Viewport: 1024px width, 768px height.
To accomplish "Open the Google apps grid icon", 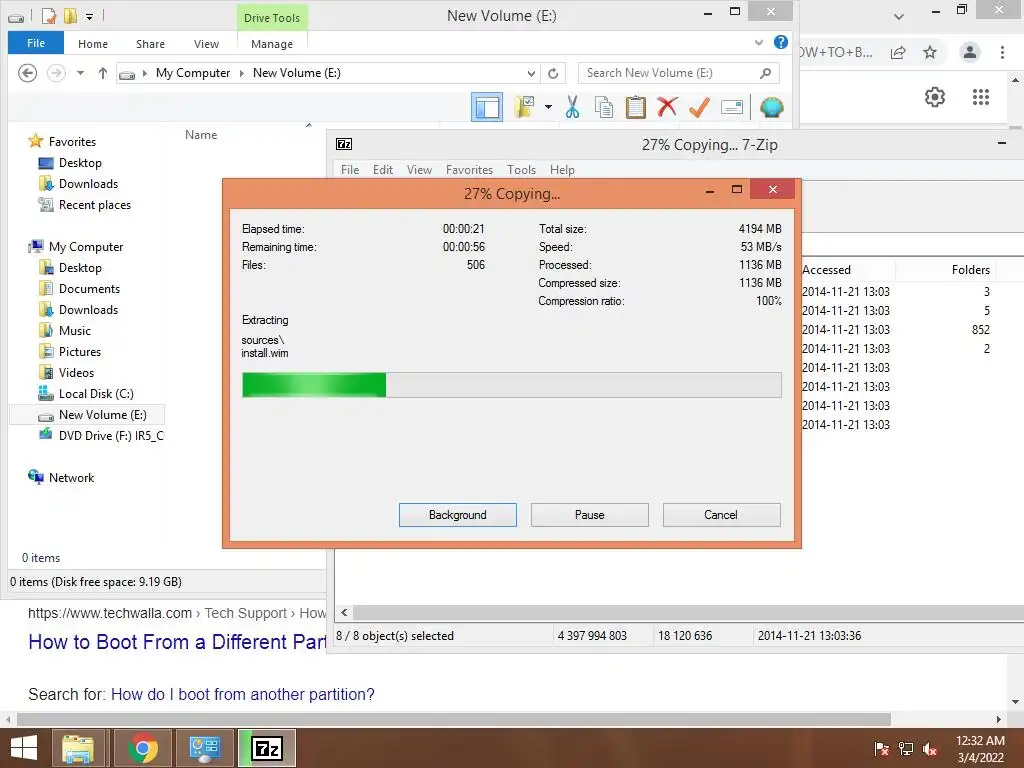I will tap(981, 97).
